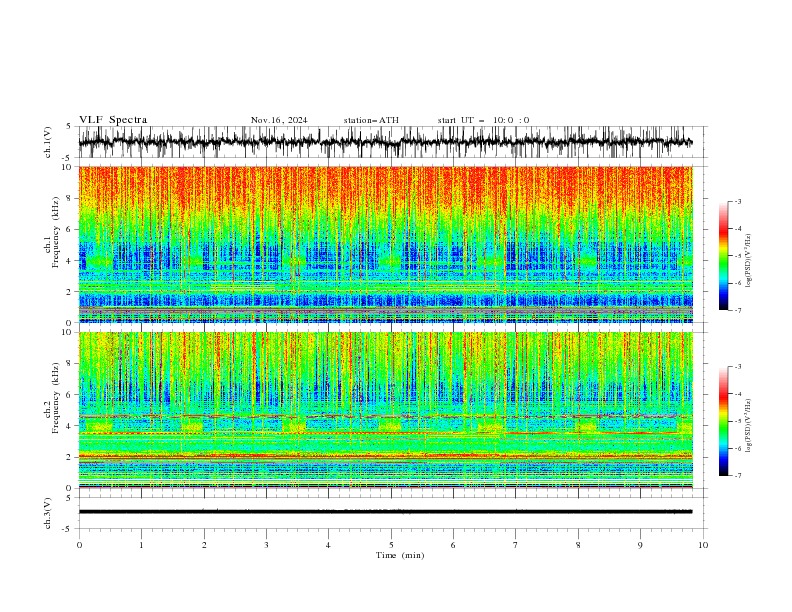Click time axis tick label "10"
The width and height of the screenshot is (792, 612).
point(703,545)
